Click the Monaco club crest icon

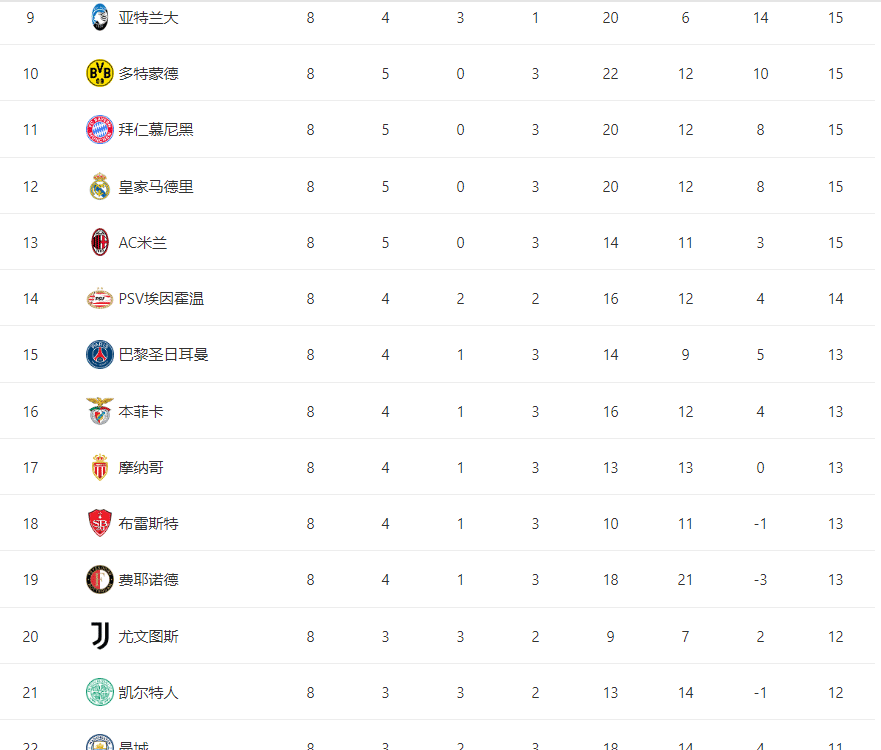[100, 467]
